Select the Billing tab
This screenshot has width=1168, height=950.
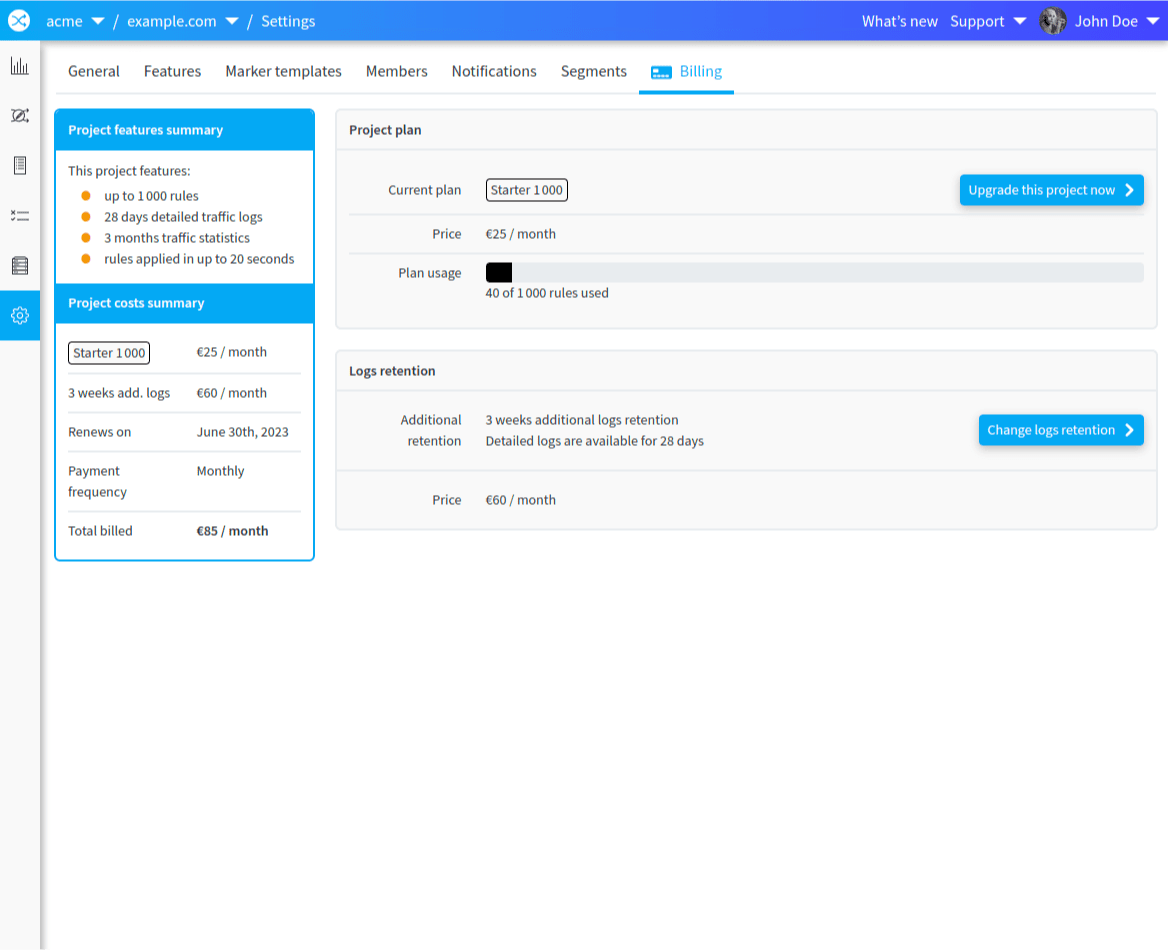tap(686, 72)
